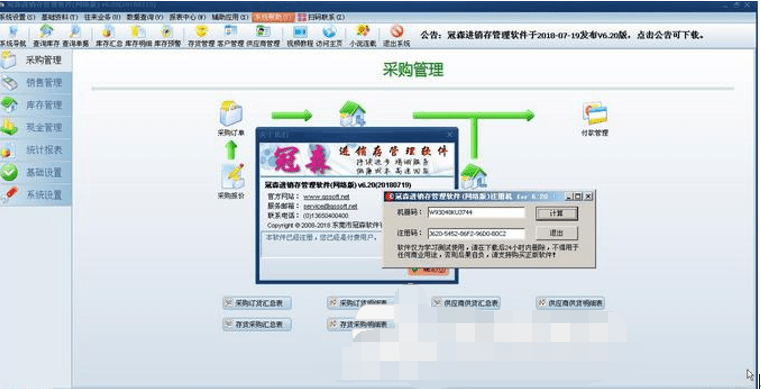The height and width of the screenshot is (389, 761).
Task: Open 供应商管理 in the toolbar
Action: point(263,36)
